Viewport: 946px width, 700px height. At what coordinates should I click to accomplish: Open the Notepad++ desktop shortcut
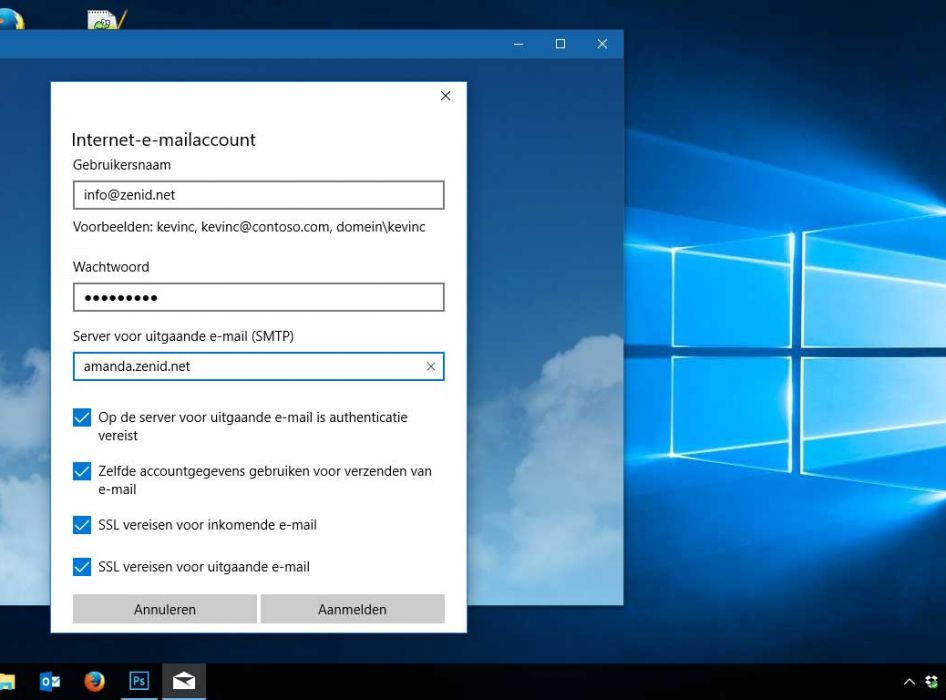click(x=107, y=19)
